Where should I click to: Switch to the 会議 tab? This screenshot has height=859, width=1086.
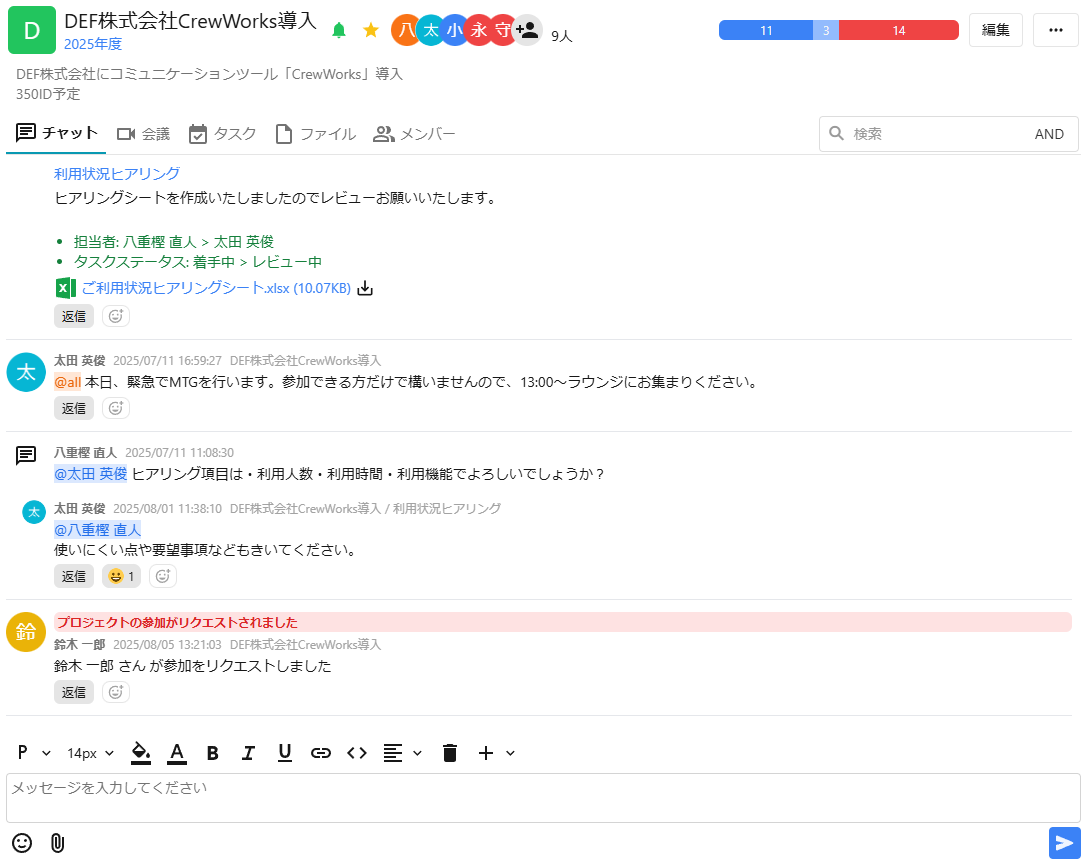pos(143,134)
